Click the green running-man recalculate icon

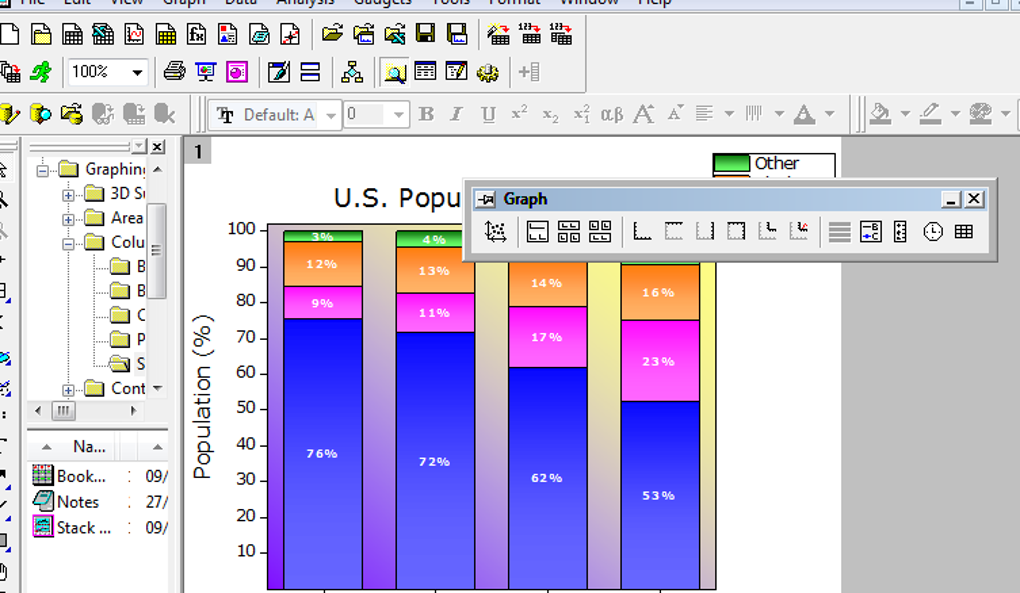point(42,72)
